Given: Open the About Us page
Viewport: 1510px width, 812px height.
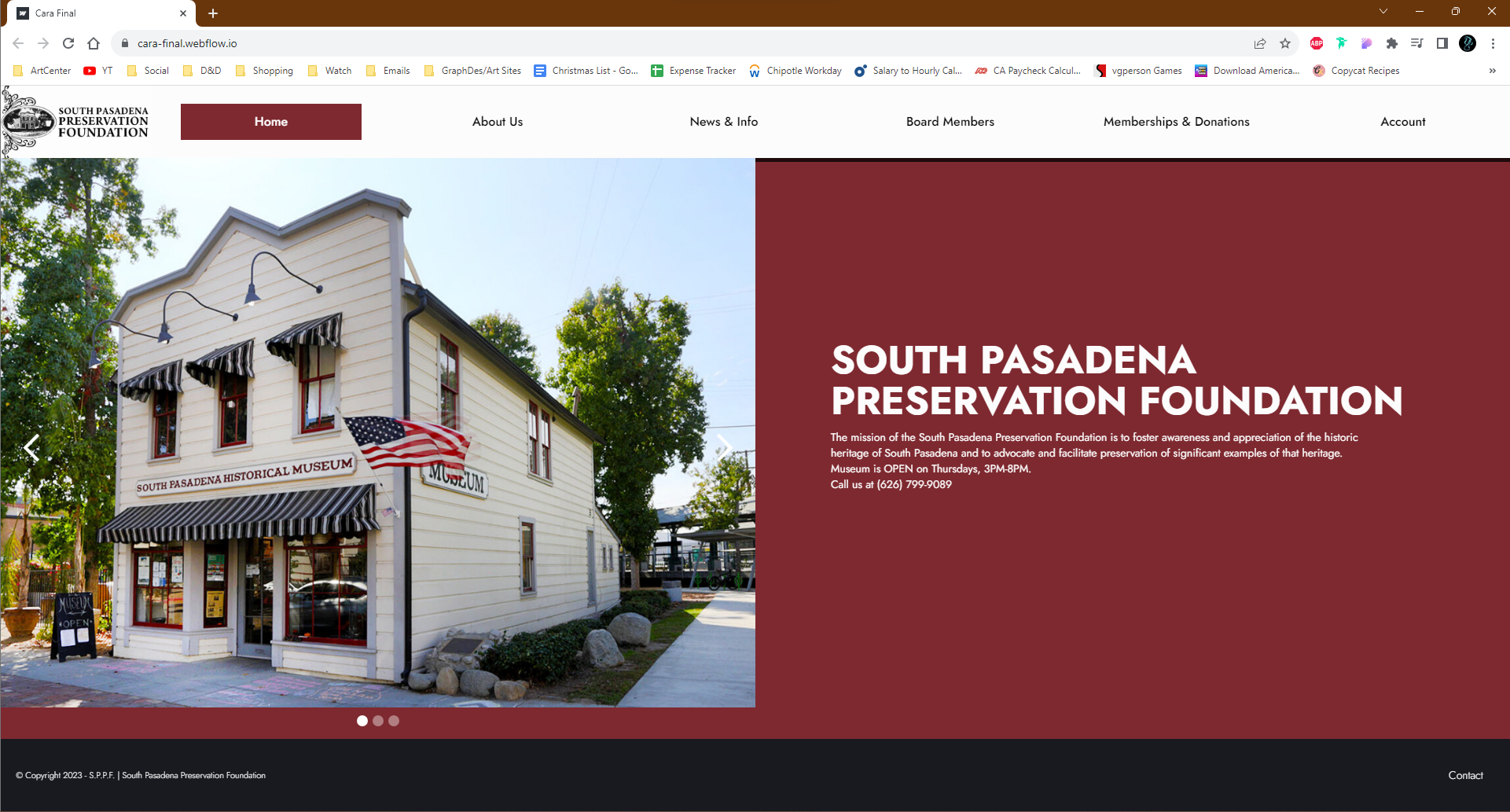Looking at the screenshot, I should [497, 122].
